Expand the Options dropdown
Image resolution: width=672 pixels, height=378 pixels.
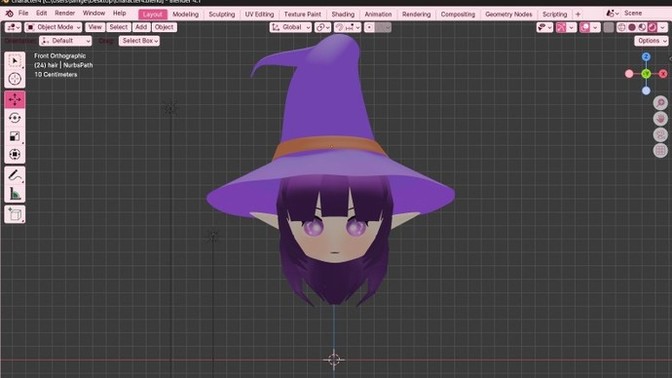coord(651,41)
